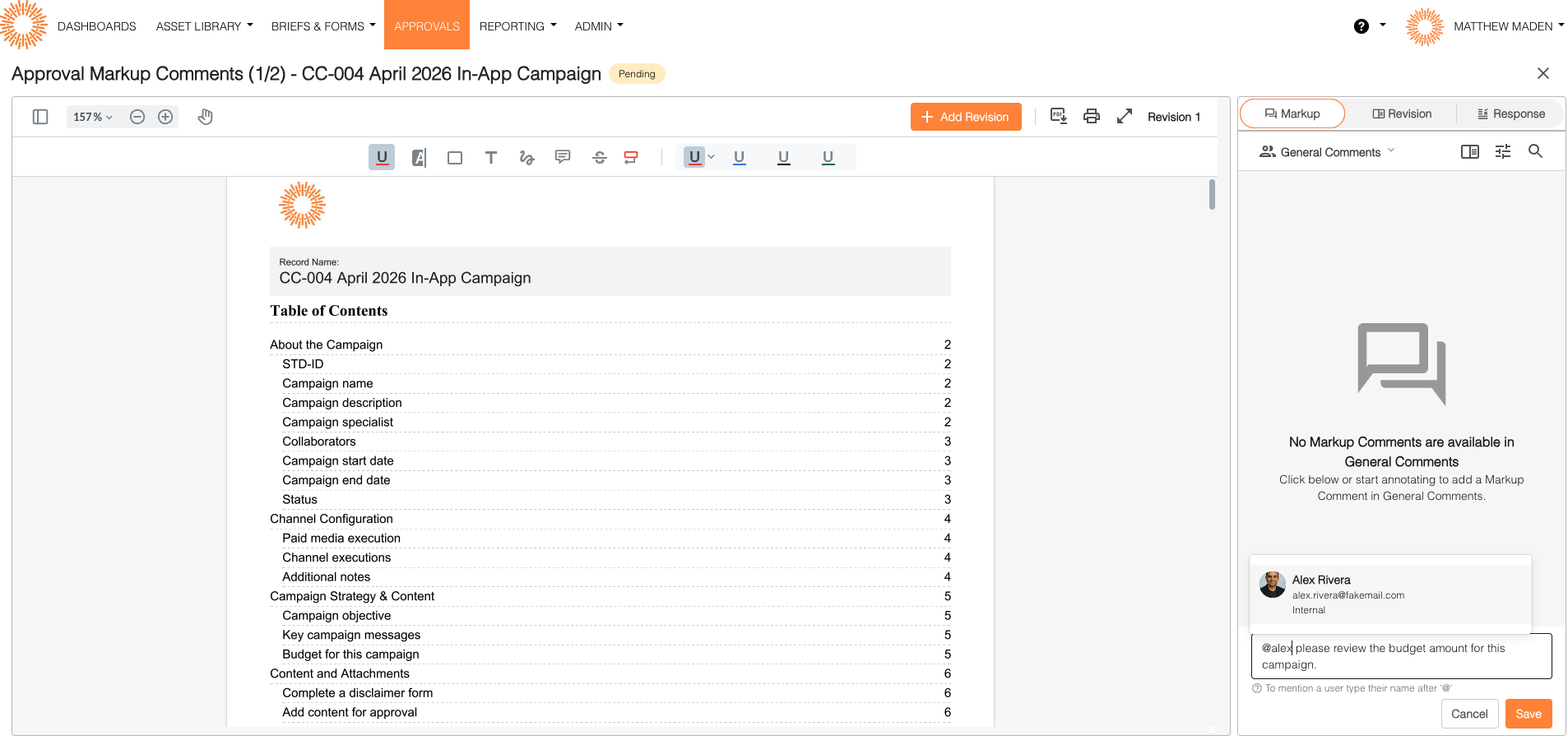Switch to the Response tab
The width and height of the screenshot is (1568, 740).
[x=1511, y=113]
